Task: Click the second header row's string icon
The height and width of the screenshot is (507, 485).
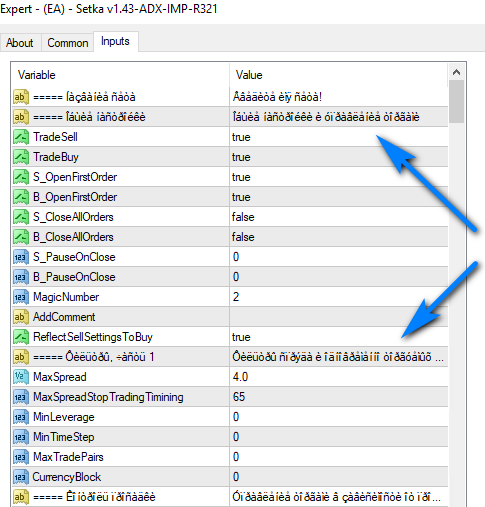Action: tap(21, 117)
